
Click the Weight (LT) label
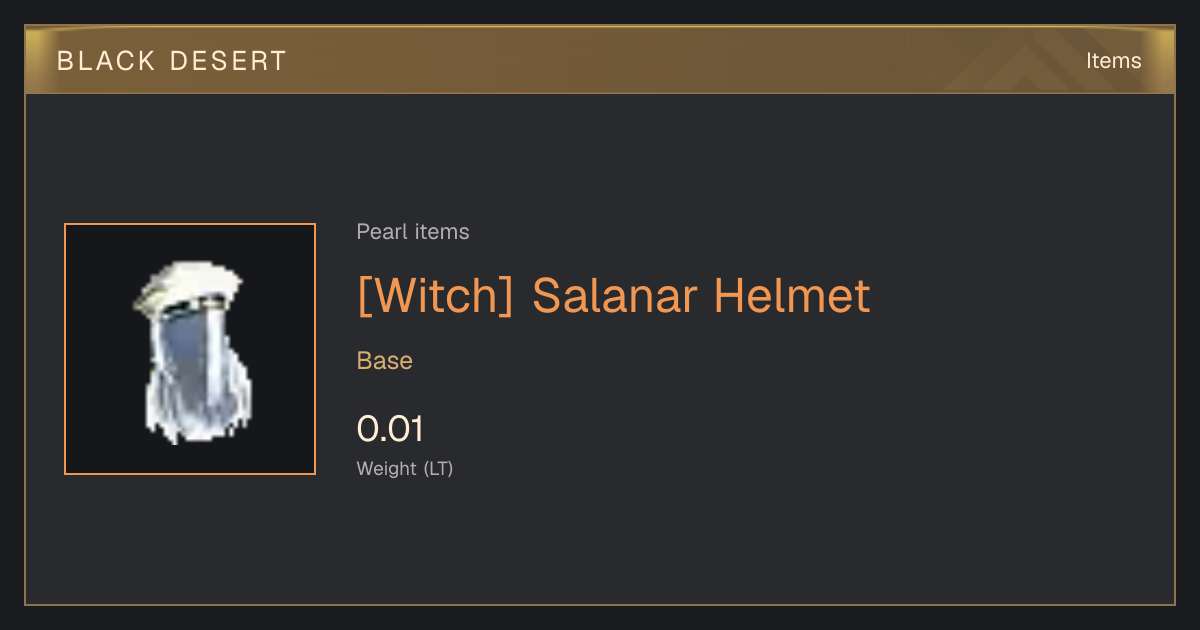tap(405, 468)
